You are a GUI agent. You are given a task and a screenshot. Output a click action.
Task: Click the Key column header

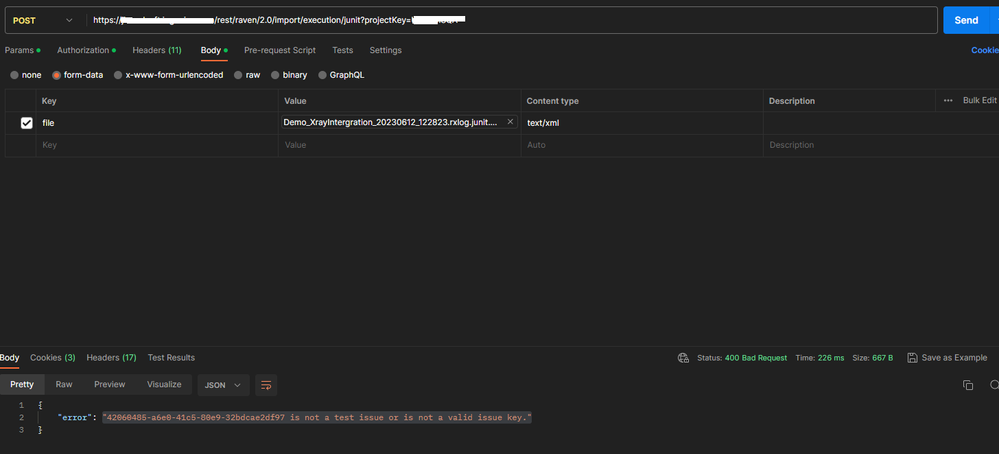pyautogui.click(x=49, y=101)
